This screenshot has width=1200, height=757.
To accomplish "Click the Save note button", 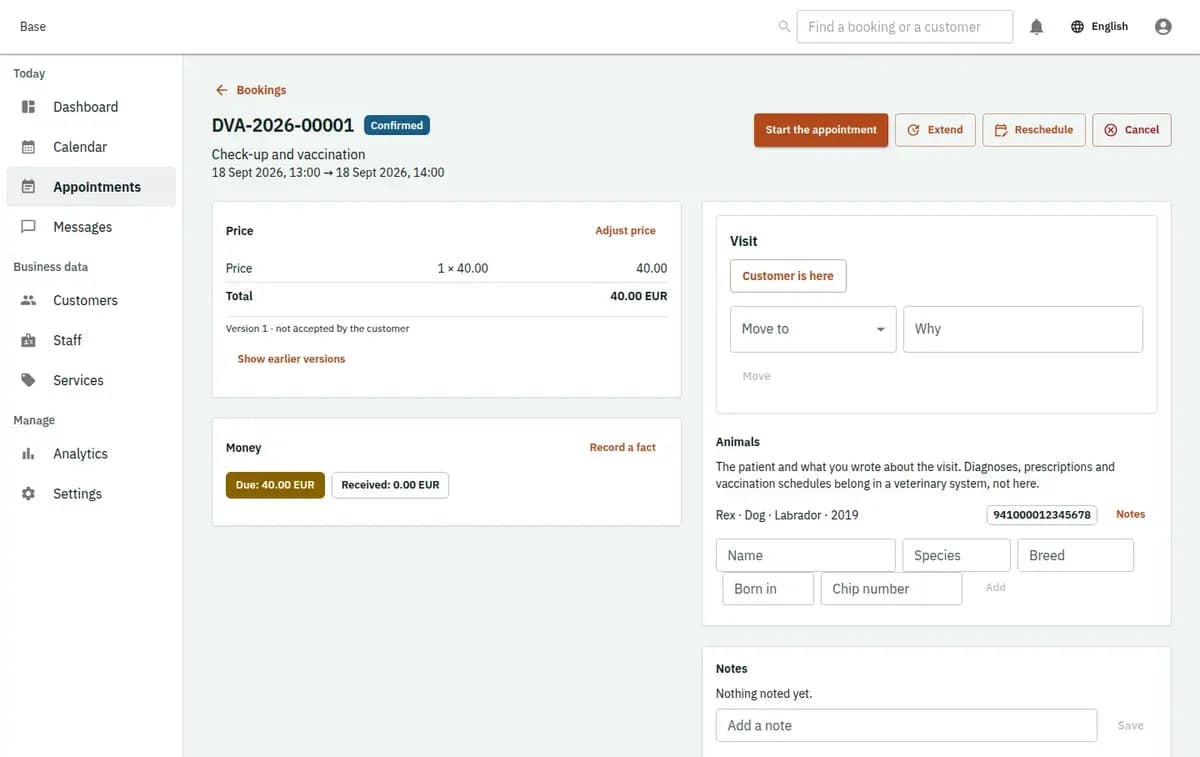I will tap(1130, 726).
